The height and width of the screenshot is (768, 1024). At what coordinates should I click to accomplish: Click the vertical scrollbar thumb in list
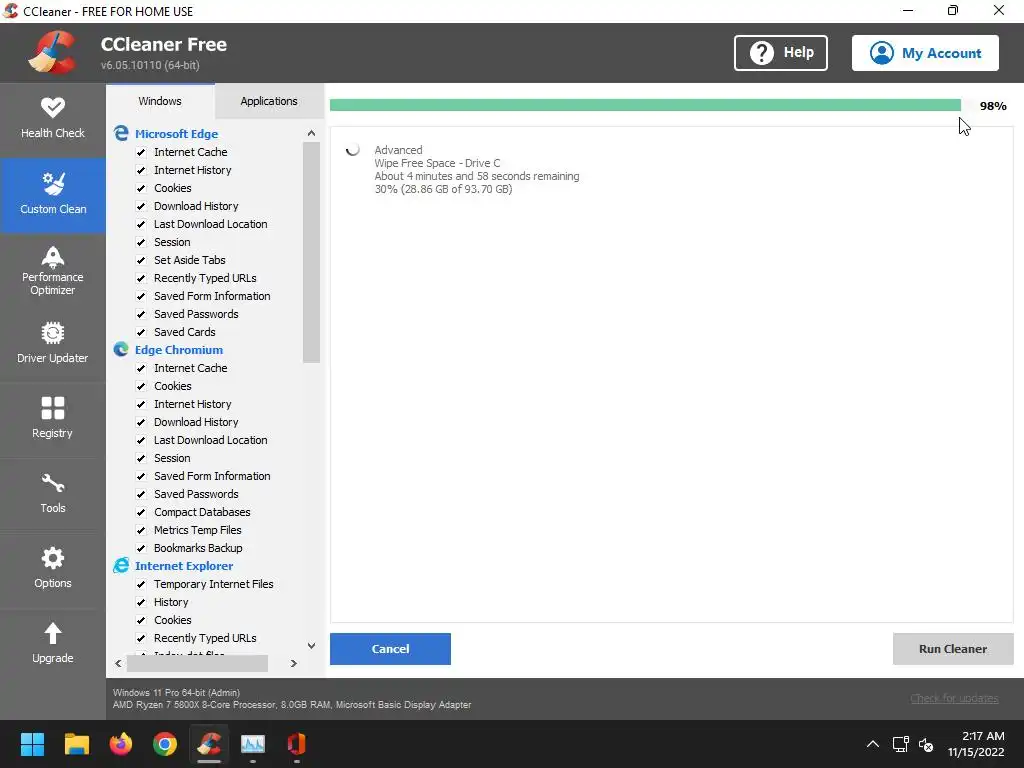click(x=312, y=252)
